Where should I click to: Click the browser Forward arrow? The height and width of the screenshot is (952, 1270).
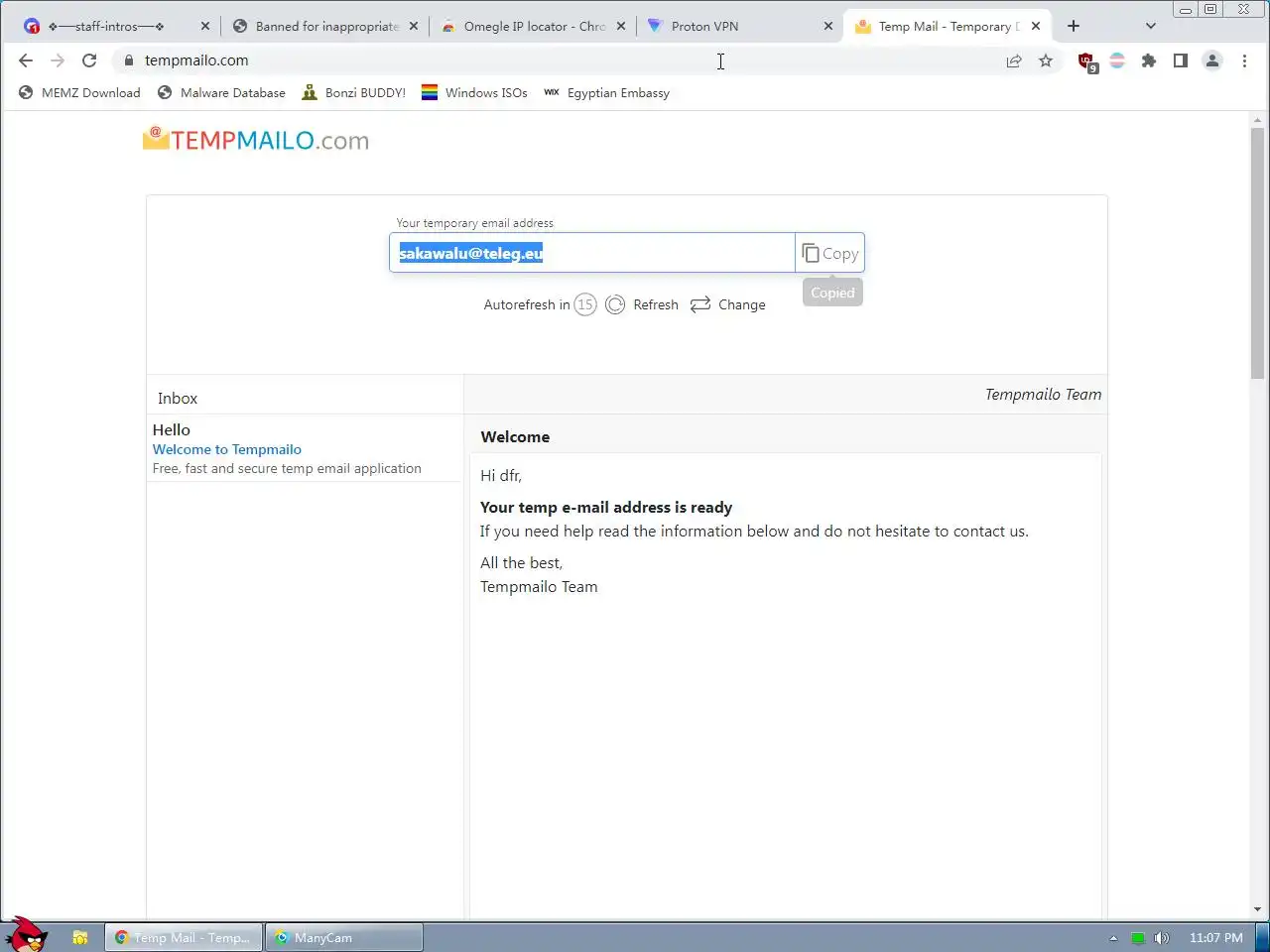pyautogui.click(x=58, y=60)
